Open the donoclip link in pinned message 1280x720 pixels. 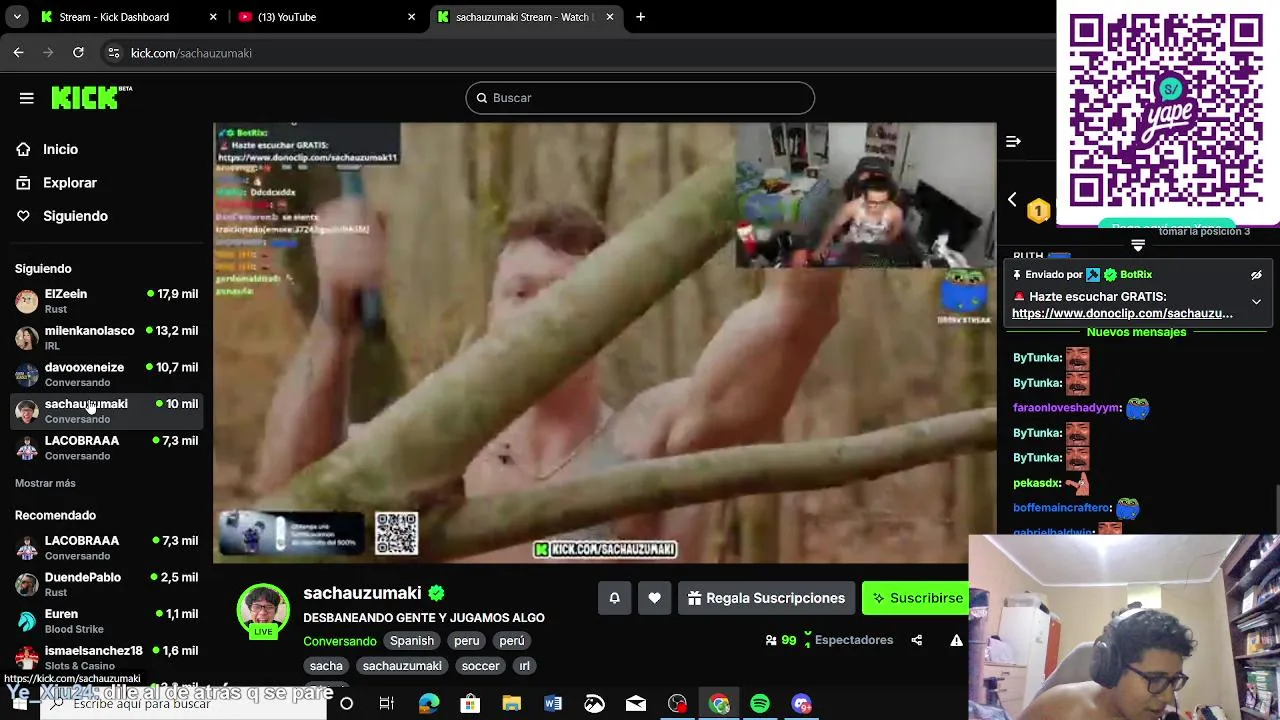pyautogui.click(x=1122, y=313)
